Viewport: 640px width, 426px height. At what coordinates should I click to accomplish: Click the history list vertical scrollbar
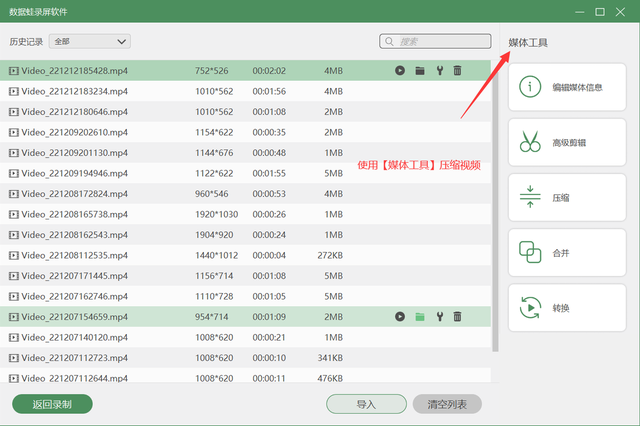click(495, 206)
